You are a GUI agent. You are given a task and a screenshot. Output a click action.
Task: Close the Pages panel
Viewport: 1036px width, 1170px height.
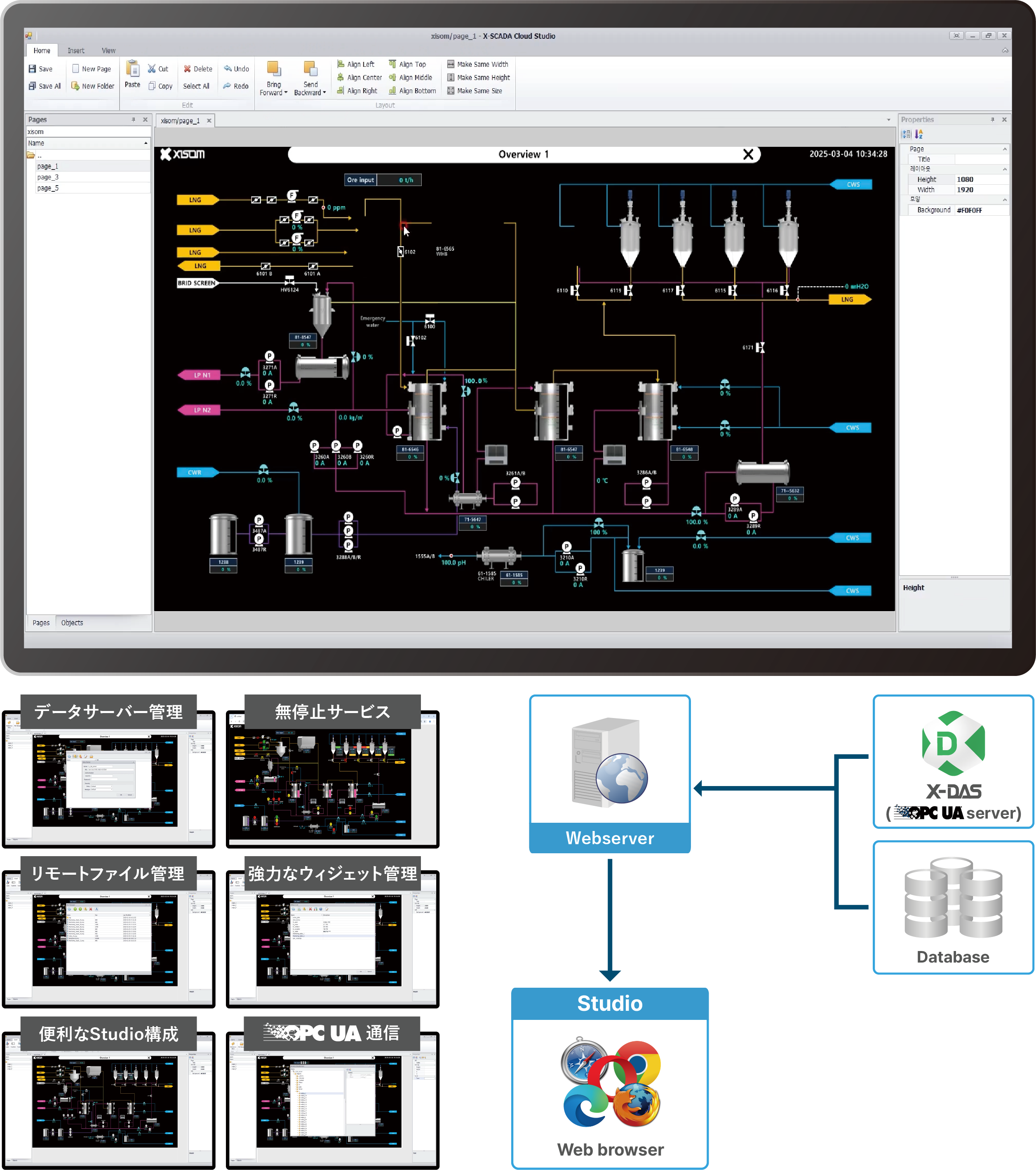point(145,120)
